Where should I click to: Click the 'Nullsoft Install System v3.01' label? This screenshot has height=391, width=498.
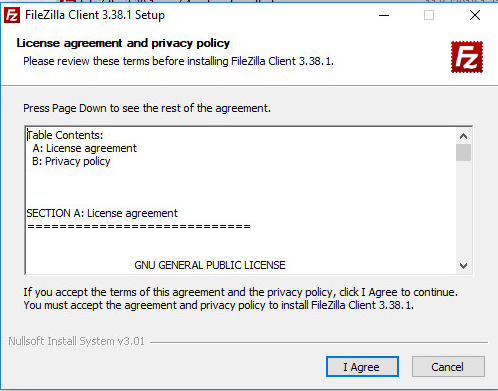[76, 341]
